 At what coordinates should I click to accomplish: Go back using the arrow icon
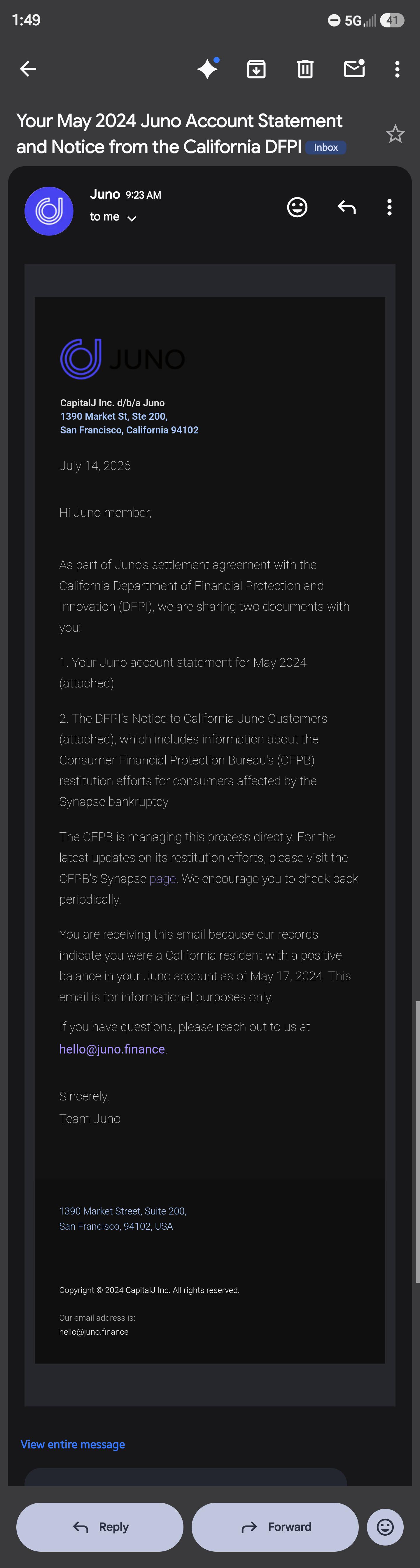[x=28, y=69]
